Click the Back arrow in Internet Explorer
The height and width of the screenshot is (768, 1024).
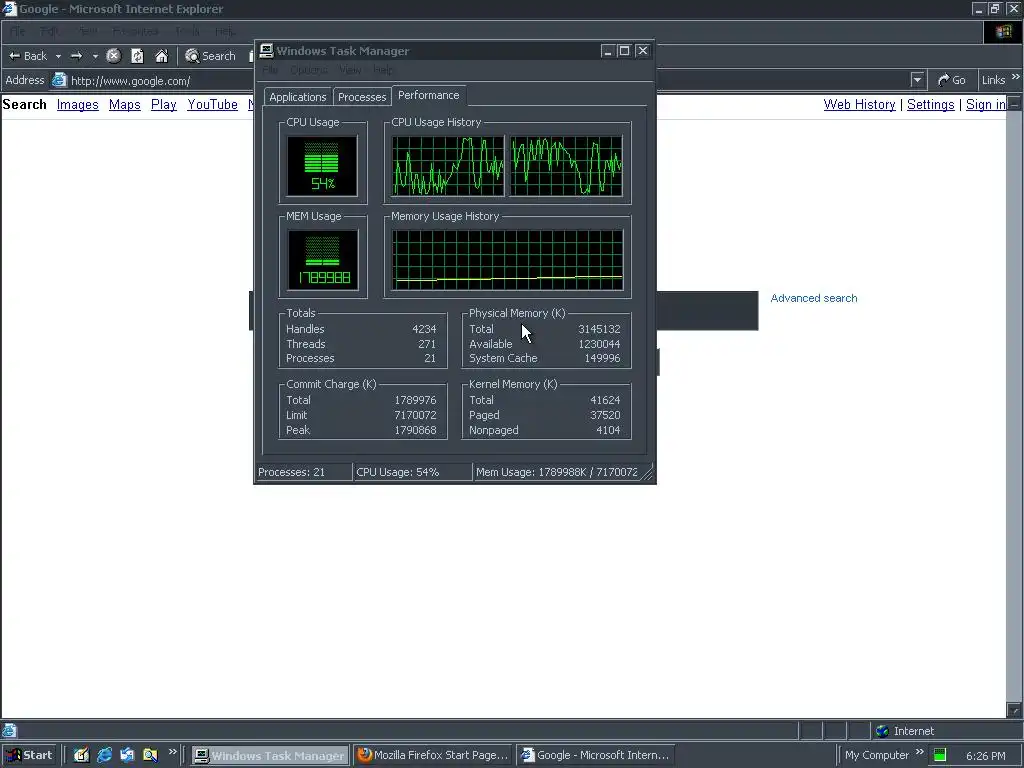(27, 56)
